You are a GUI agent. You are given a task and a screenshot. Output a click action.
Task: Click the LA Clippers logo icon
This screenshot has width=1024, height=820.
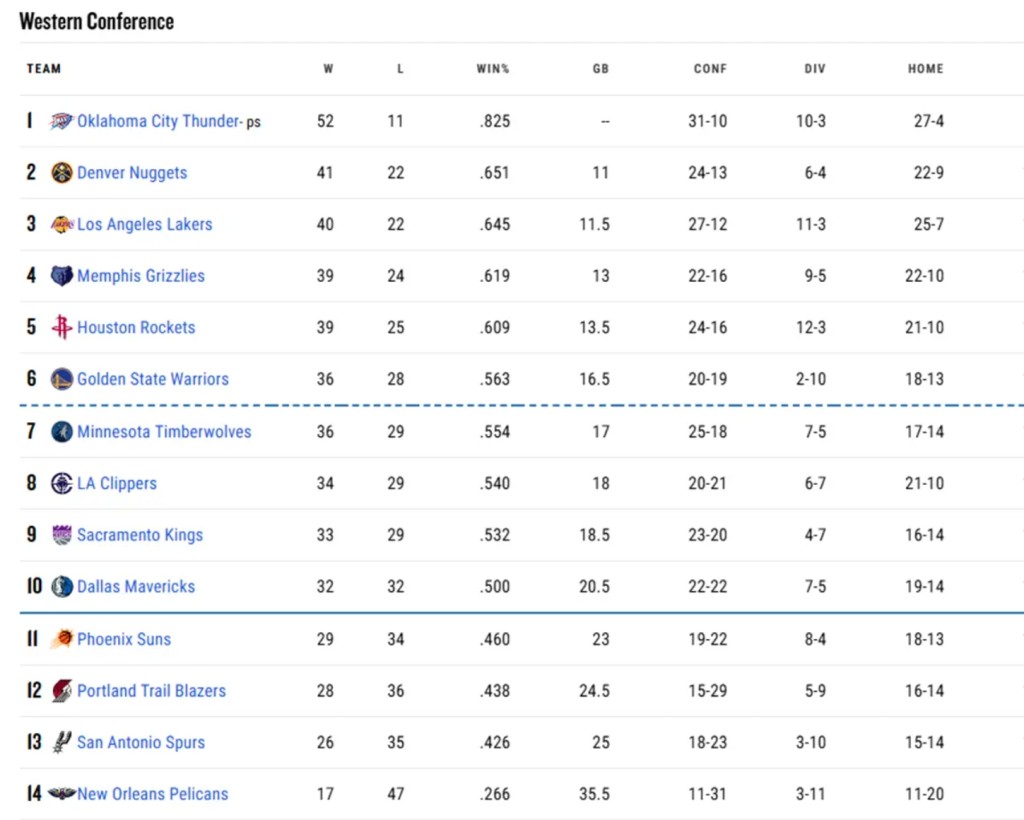[62, 483]
